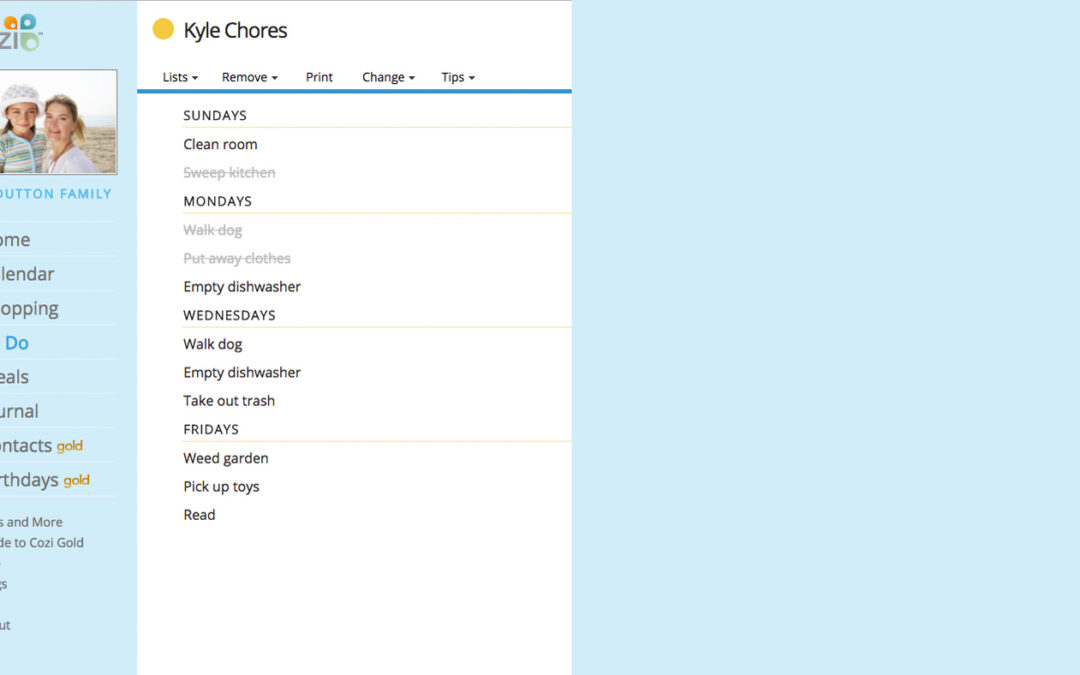Open the Lists dropdown menu

click(180, 77)
